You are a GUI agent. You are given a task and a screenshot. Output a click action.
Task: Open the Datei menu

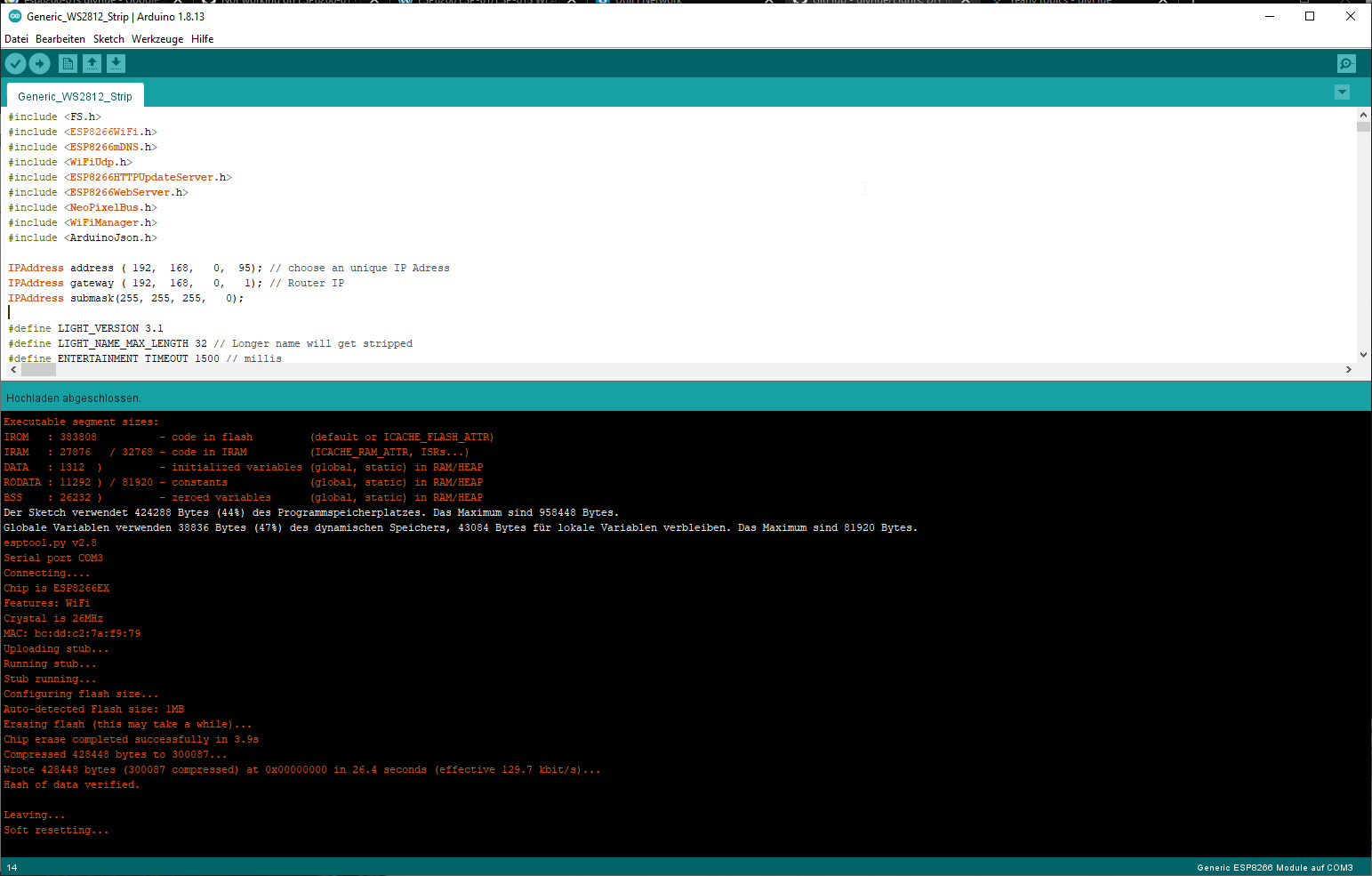[16, 39]
